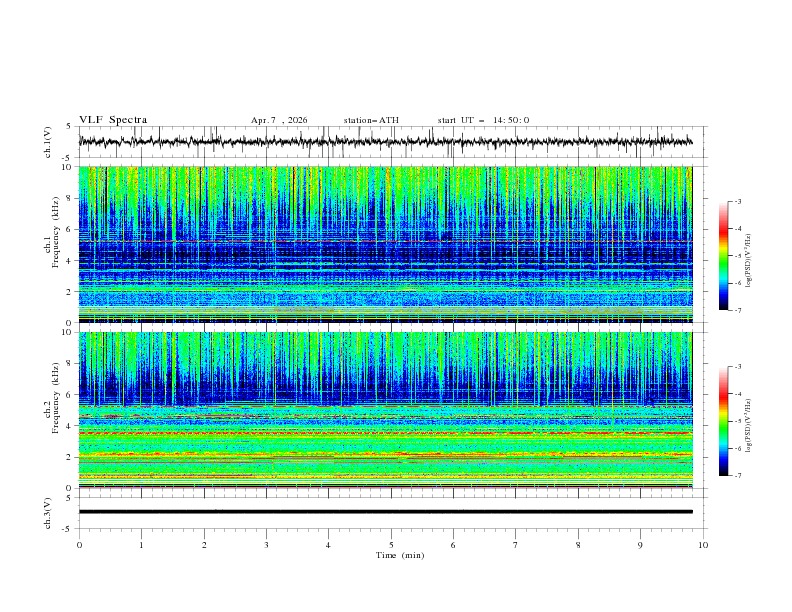
Task: Click time axis tick label "4"
Action: point(328,545)
